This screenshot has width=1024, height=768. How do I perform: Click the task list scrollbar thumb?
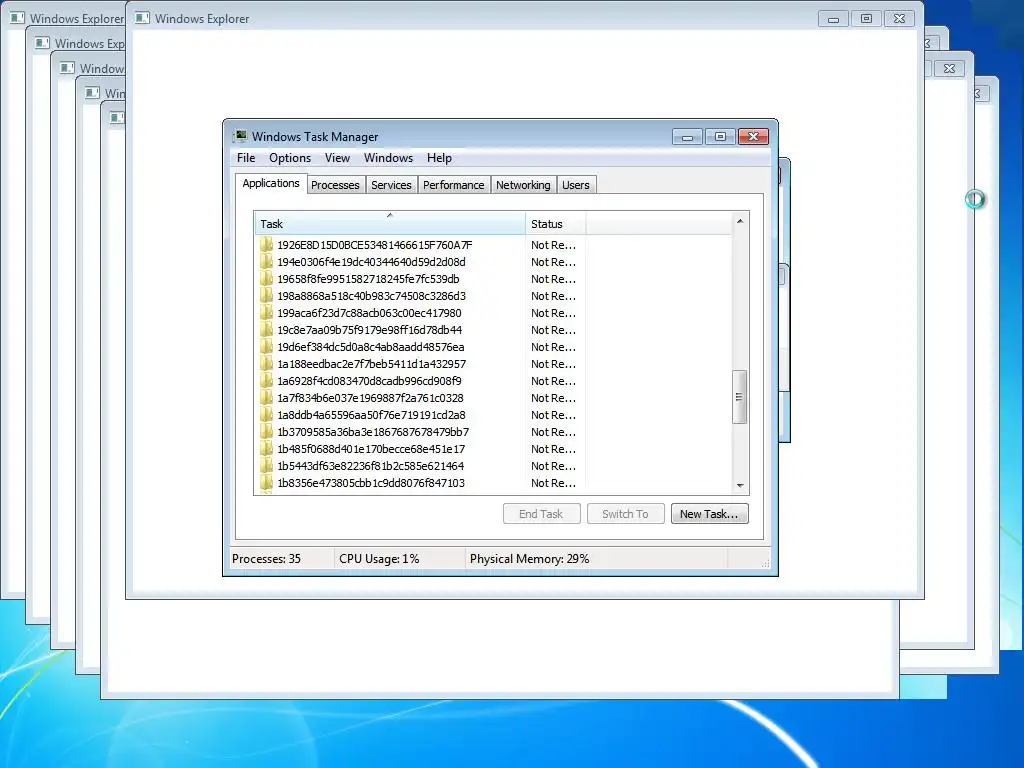[739, 397]
